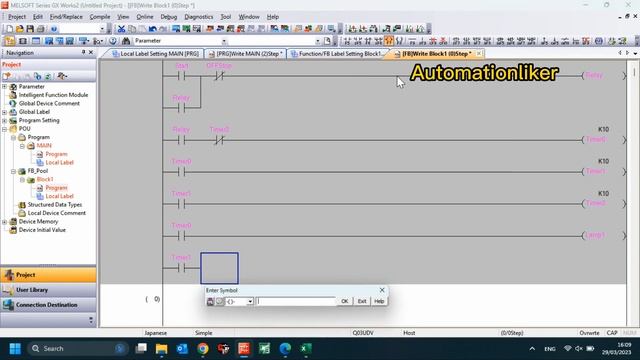Cut the selection using the scissors icon
The height and width of the screenshot is (360, 640).
(121, 29)
